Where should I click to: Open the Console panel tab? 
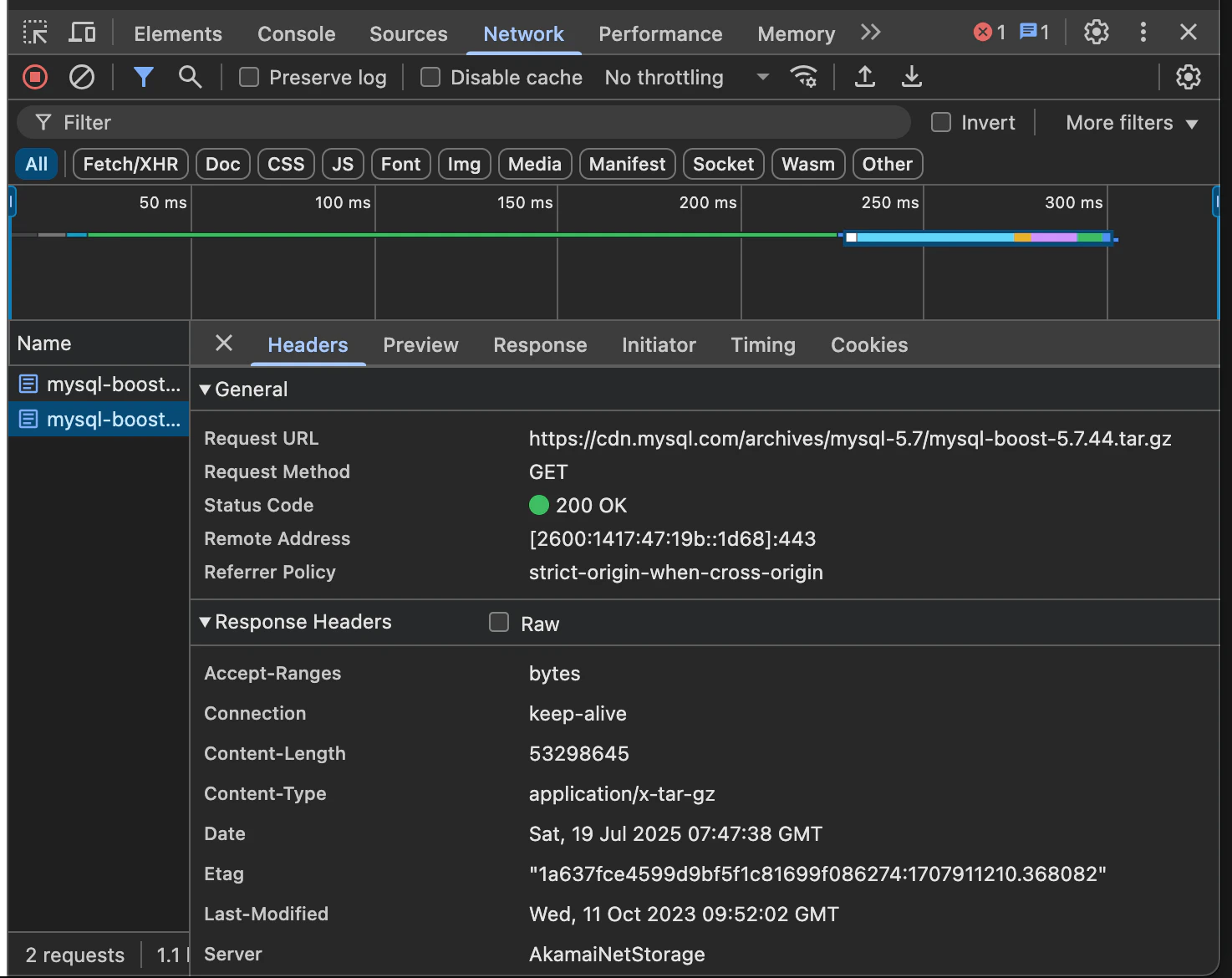(296, 34)
